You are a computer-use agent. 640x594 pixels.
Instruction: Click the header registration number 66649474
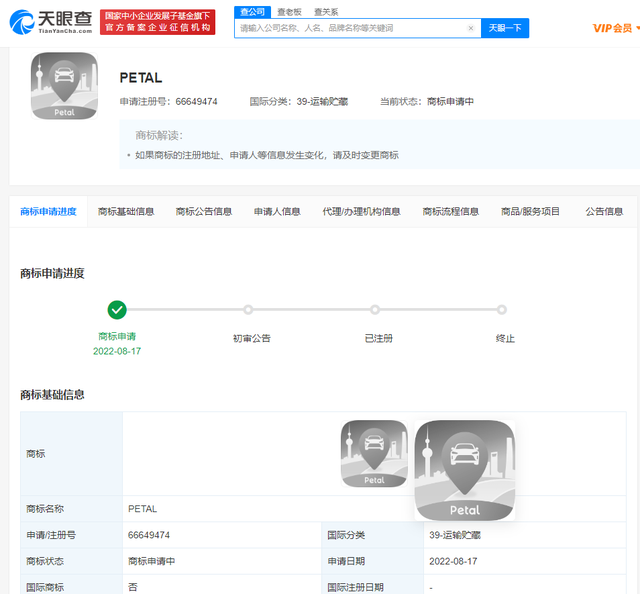tap(196, 102)
